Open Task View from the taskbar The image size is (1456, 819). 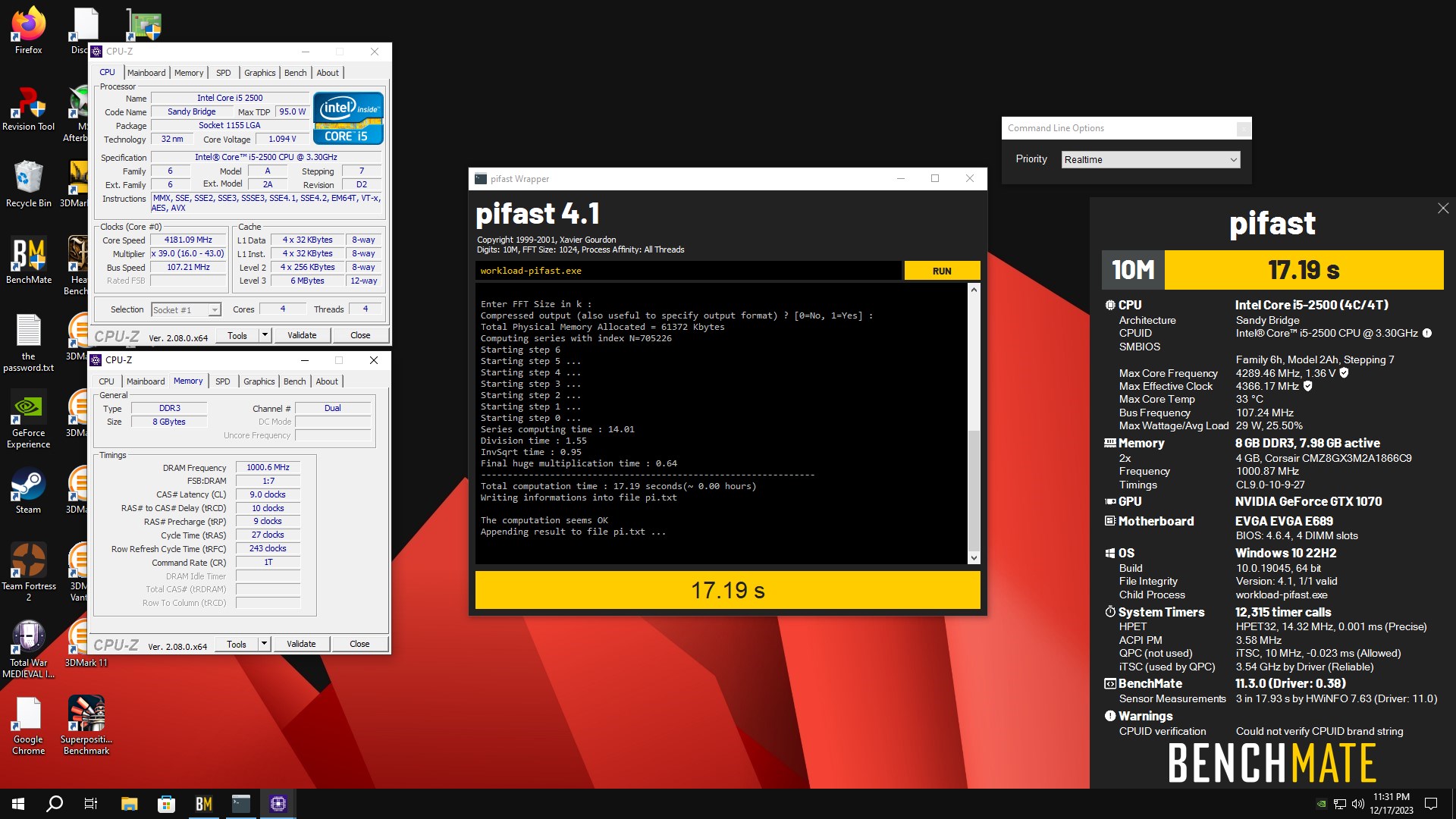[x=91, y=804]
